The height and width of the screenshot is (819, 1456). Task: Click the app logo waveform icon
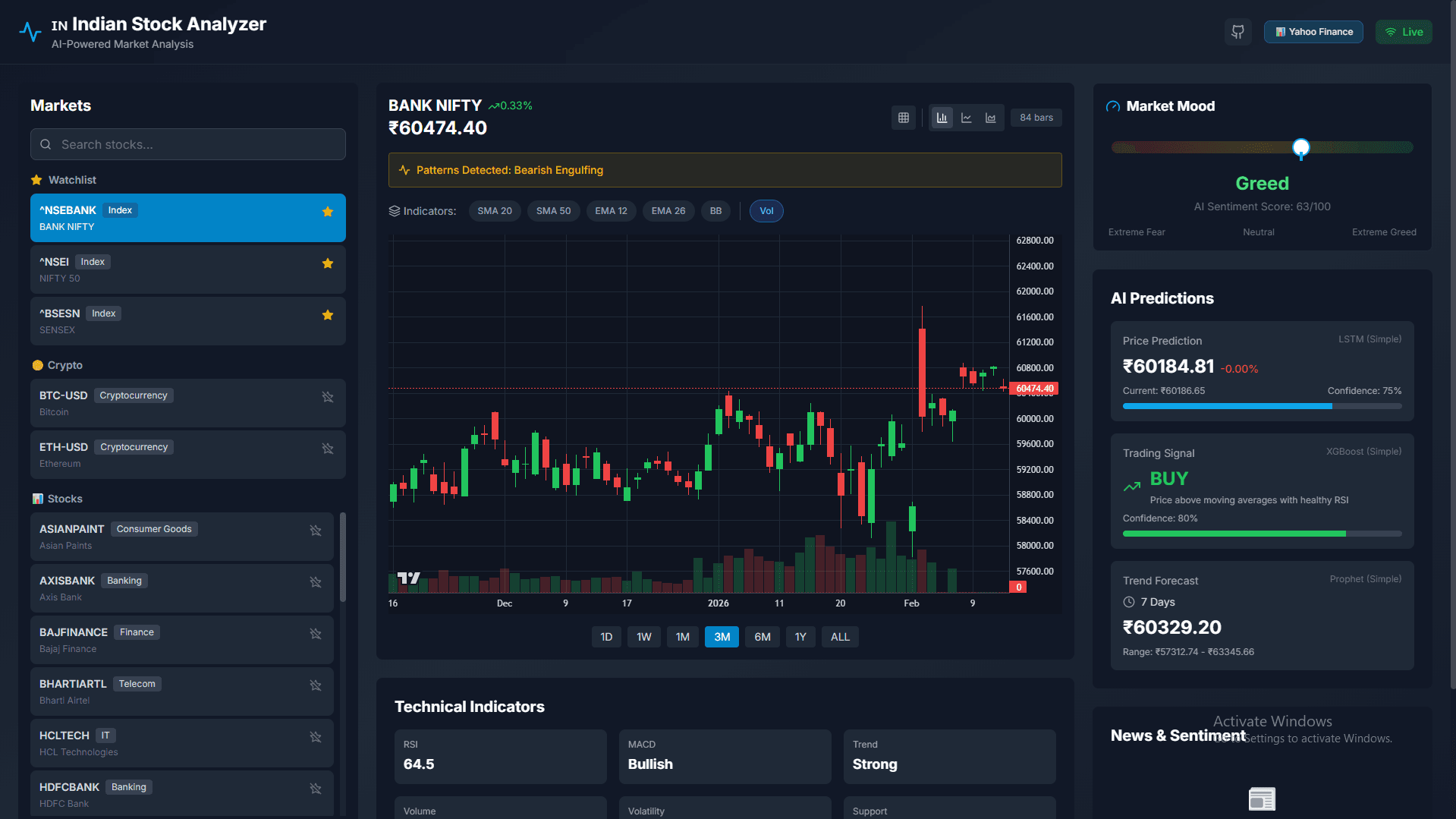point(30,31)
